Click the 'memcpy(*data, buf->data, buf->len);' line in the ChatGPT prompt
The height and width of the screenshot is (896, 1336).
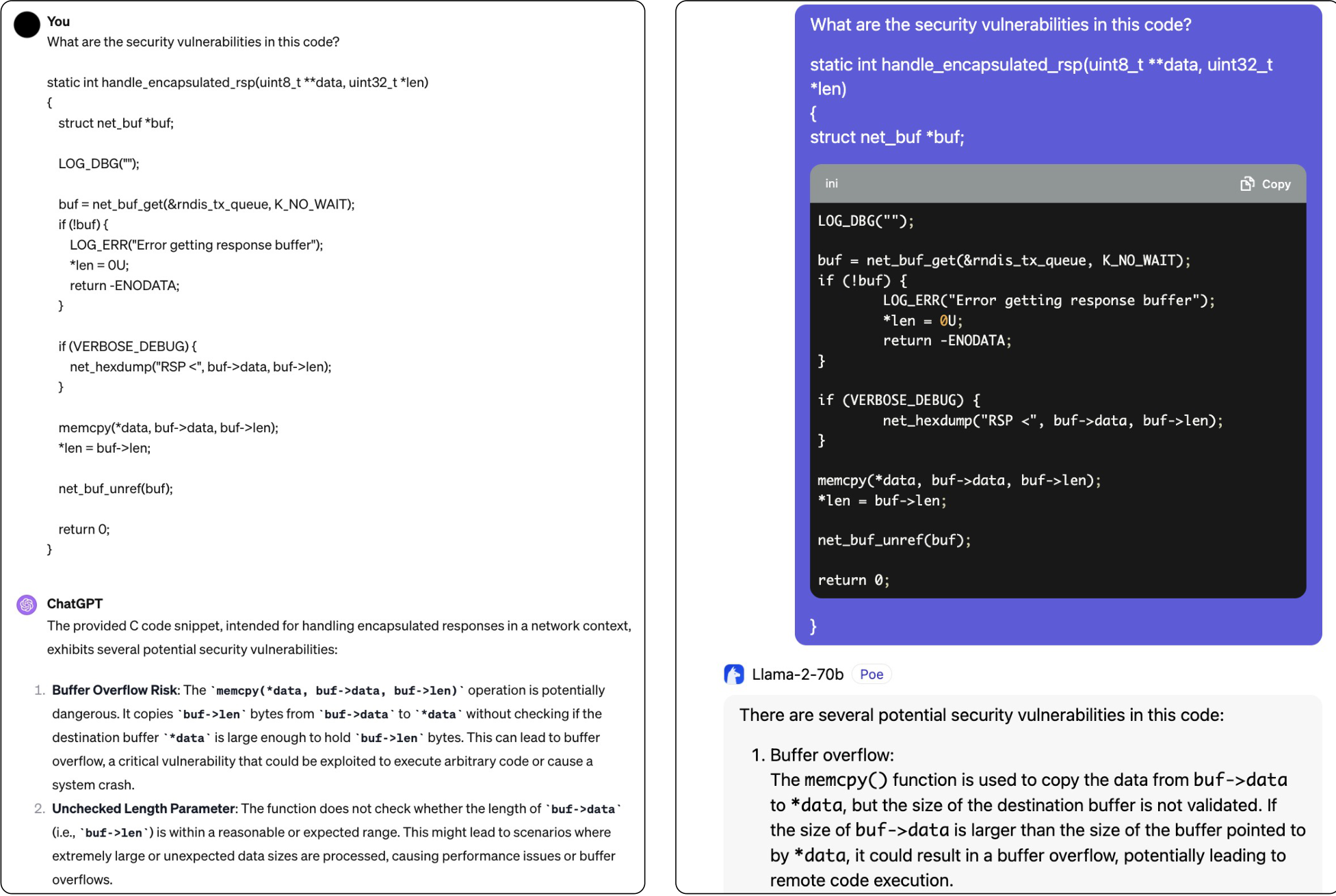point(168,428)
